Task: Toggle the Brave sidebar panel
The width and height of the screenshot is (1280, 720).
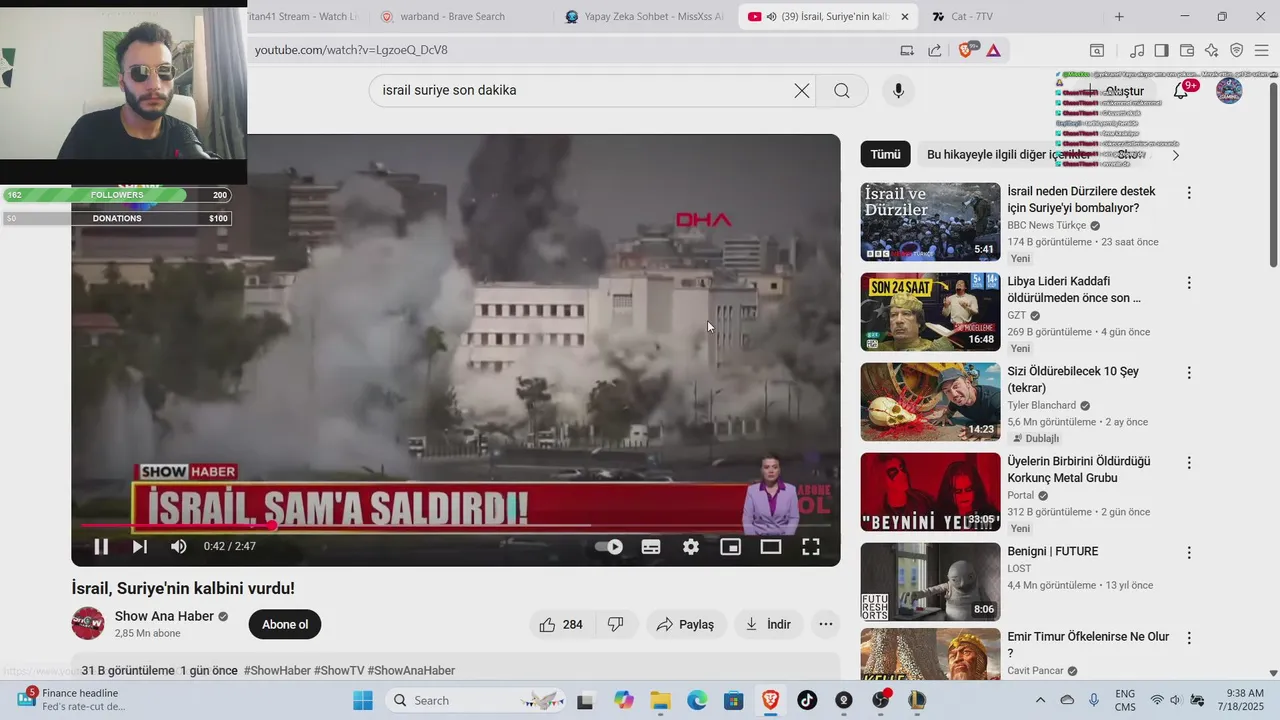Action: coord(1161,50)
